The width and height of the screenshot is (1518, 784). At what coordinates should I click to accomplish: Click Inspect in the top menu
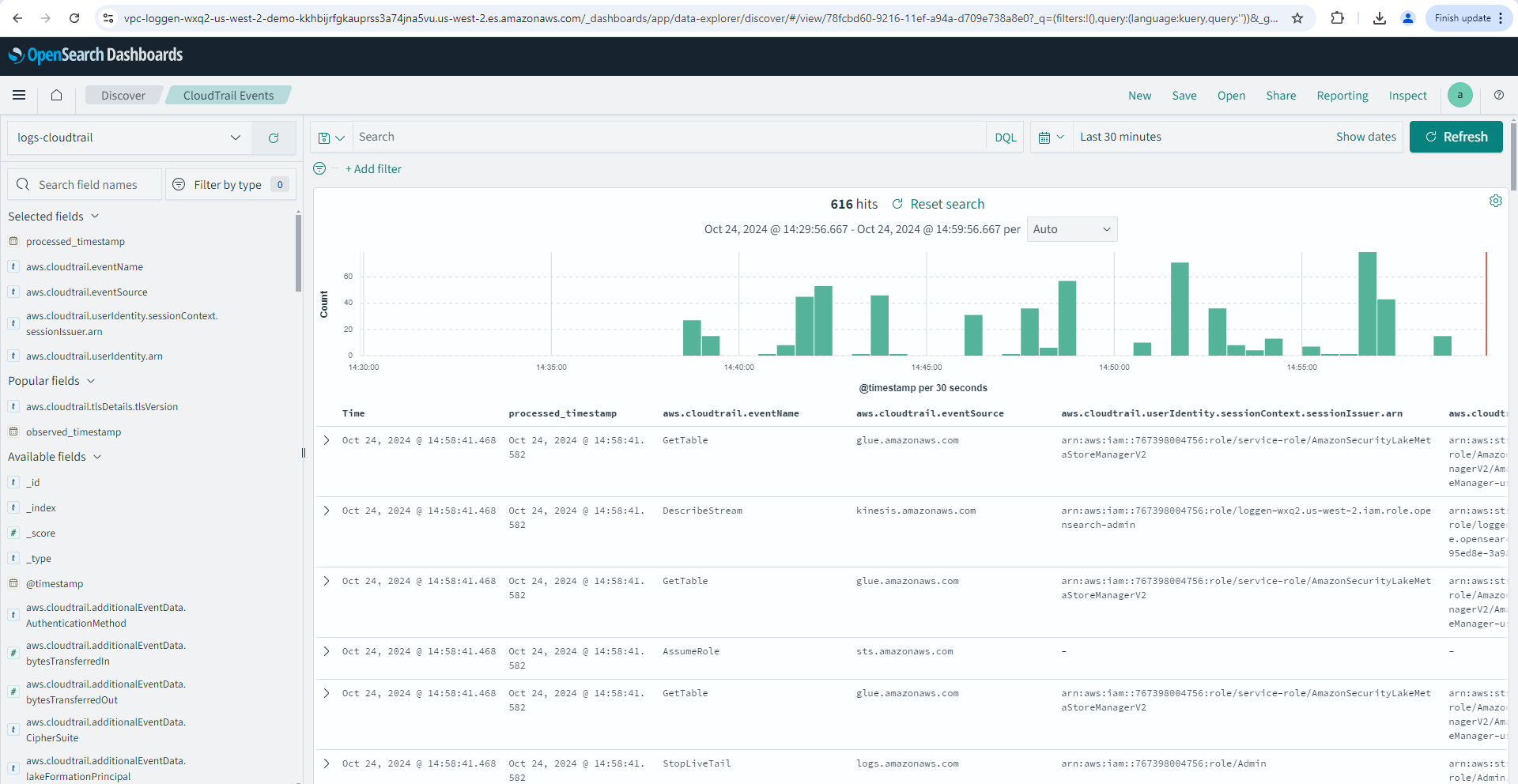pos(1408,96)
